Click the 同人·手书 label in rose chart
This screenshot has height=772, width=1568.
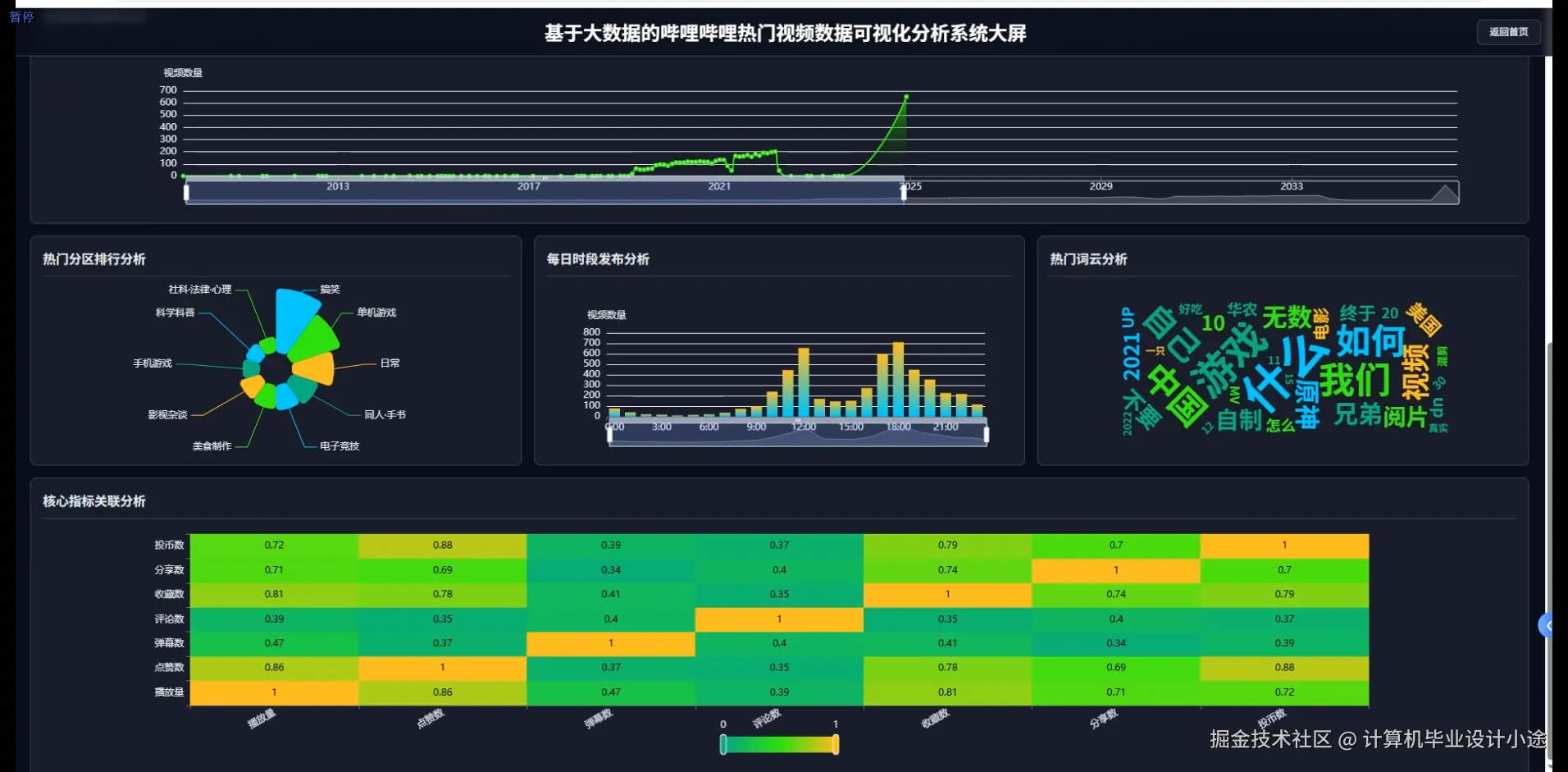pos(385,414)
